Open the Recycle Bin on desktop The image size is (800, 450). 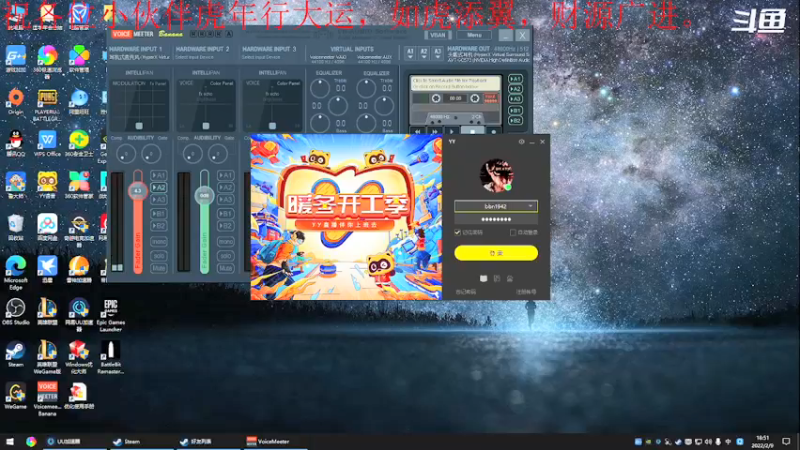16,227
